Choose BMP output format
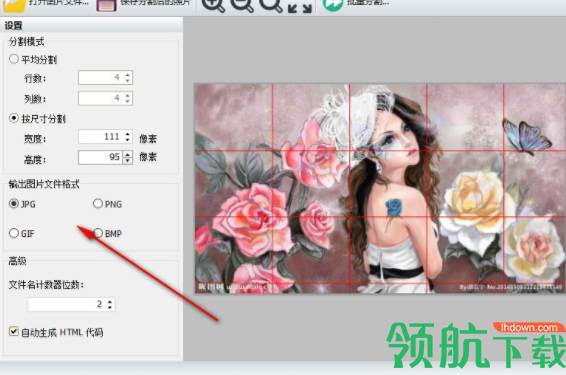This screenshot has height=375, width=566. click(98, 233)
